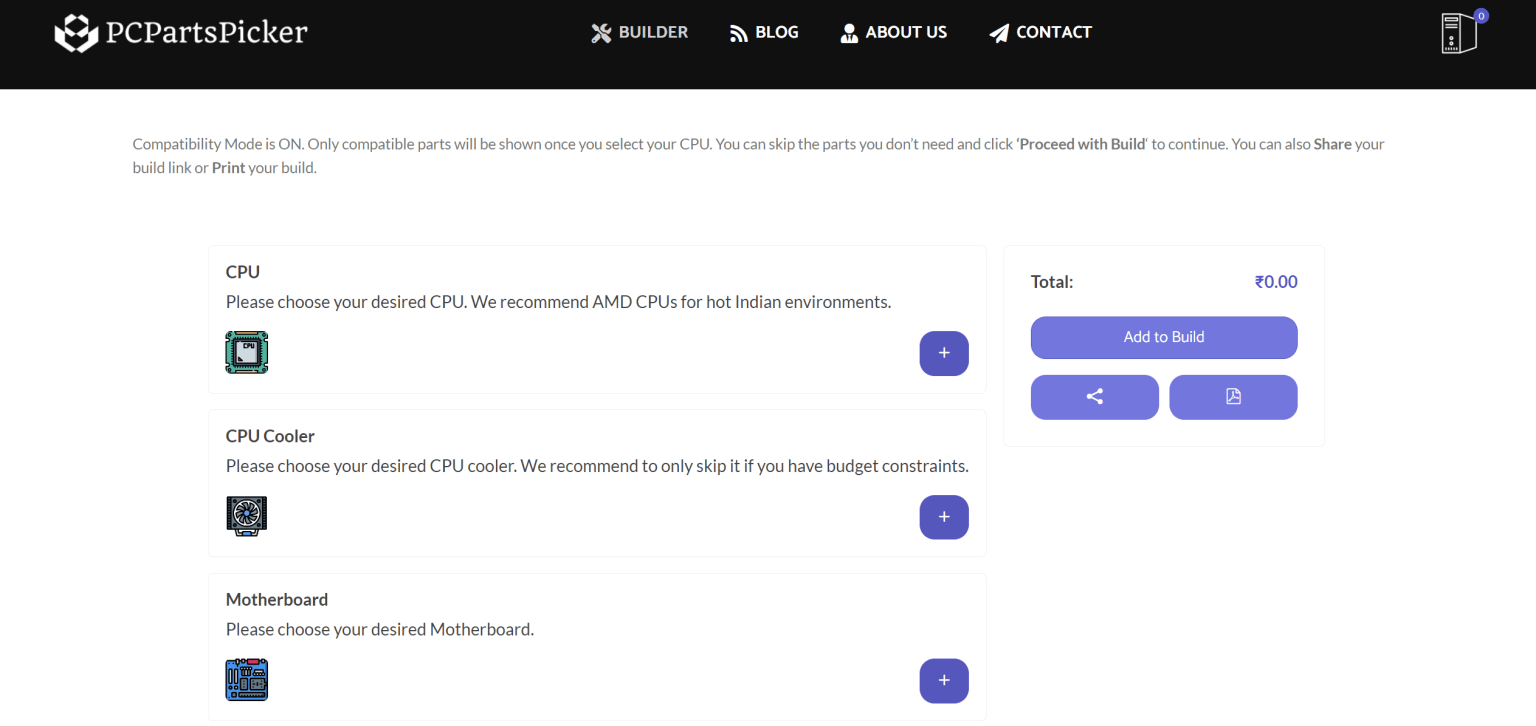This screenshot has width=1536, height=726.
Task: Click the Add to Build button
Action: tap(1163, 337)
